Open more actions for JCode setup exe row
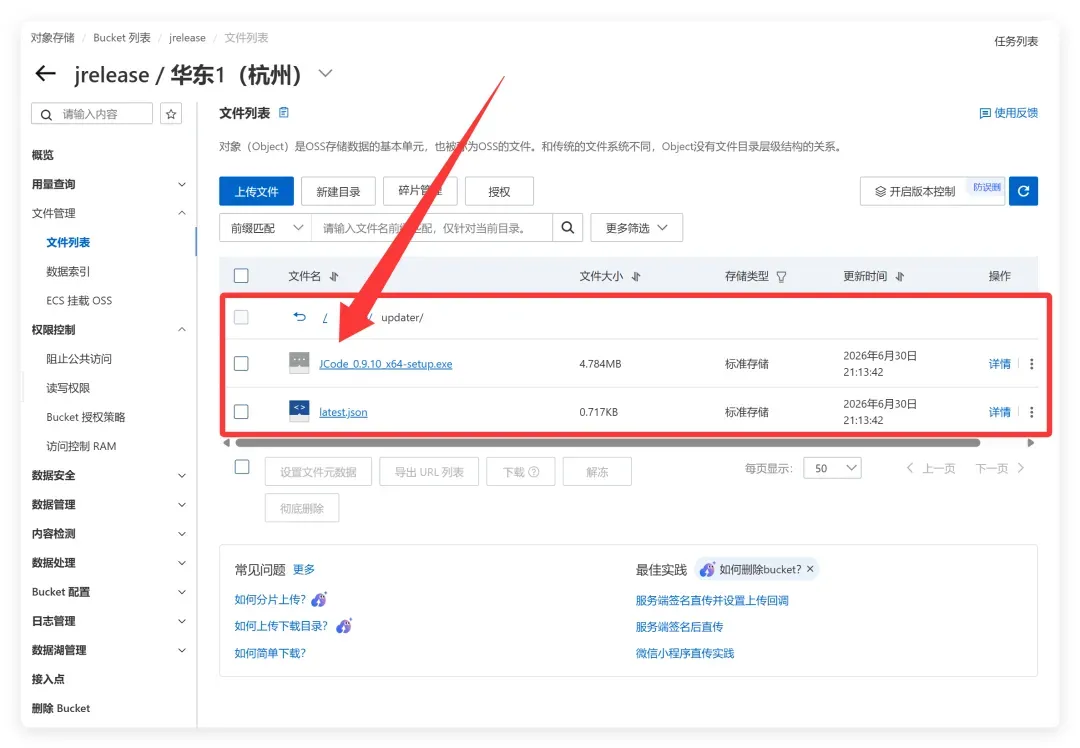 (1031, 364)
